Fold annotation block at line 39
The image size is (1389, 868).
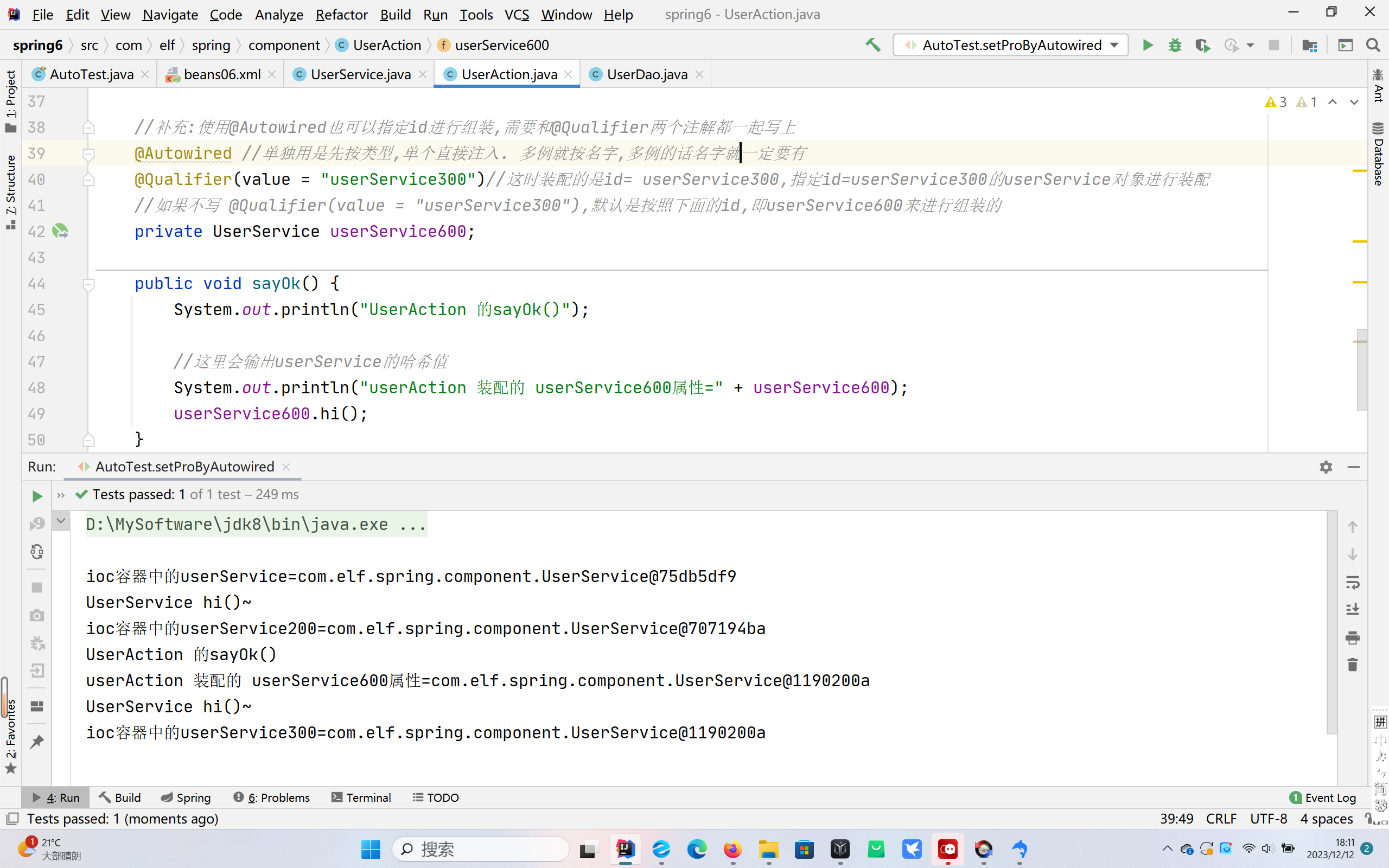click(x=88, y=154)
